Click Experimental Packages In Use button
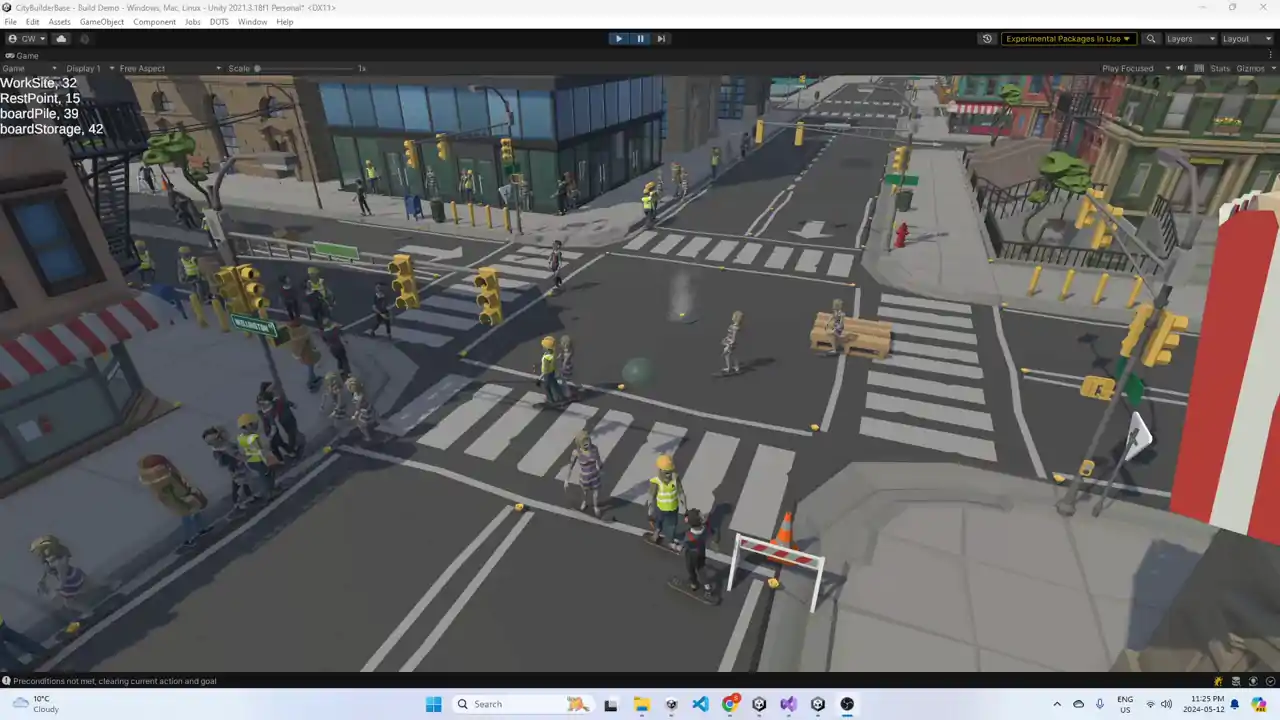This screenshot has width=1280, height=720. [x=1068, y=39]
